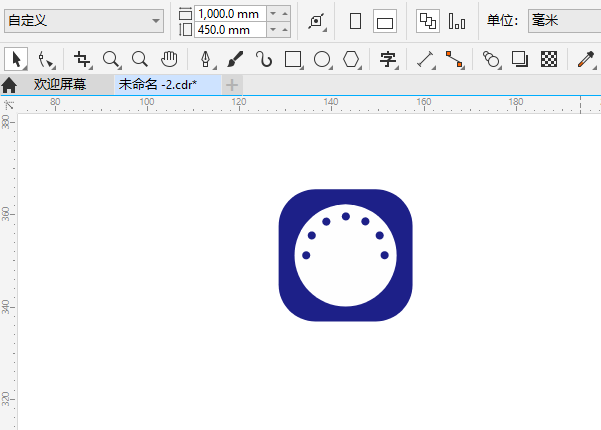Click the second magnifier zoom icon

[x=140, y=60]
